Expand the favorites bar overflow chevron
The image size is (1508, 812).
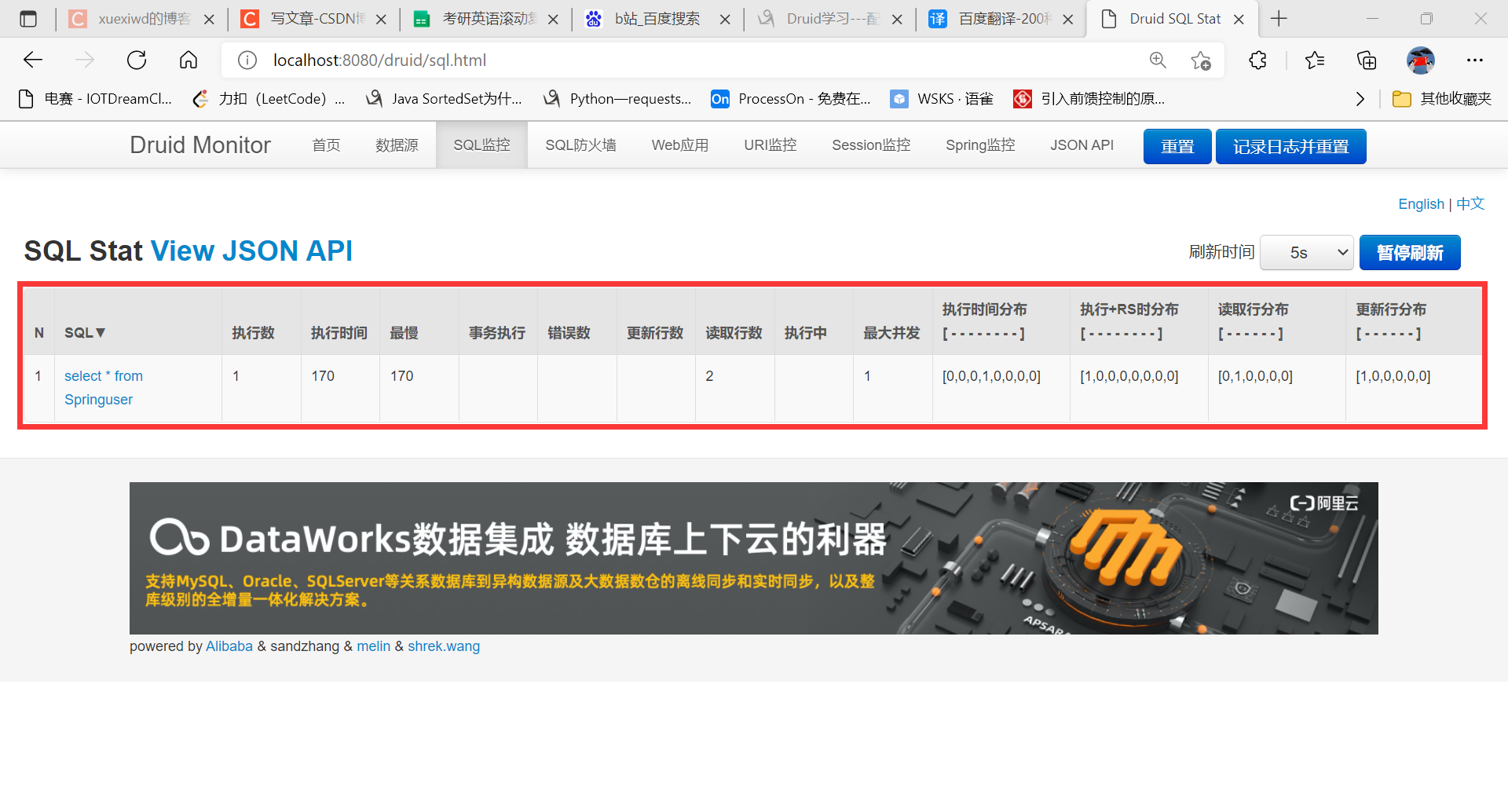click(1360, 98)
